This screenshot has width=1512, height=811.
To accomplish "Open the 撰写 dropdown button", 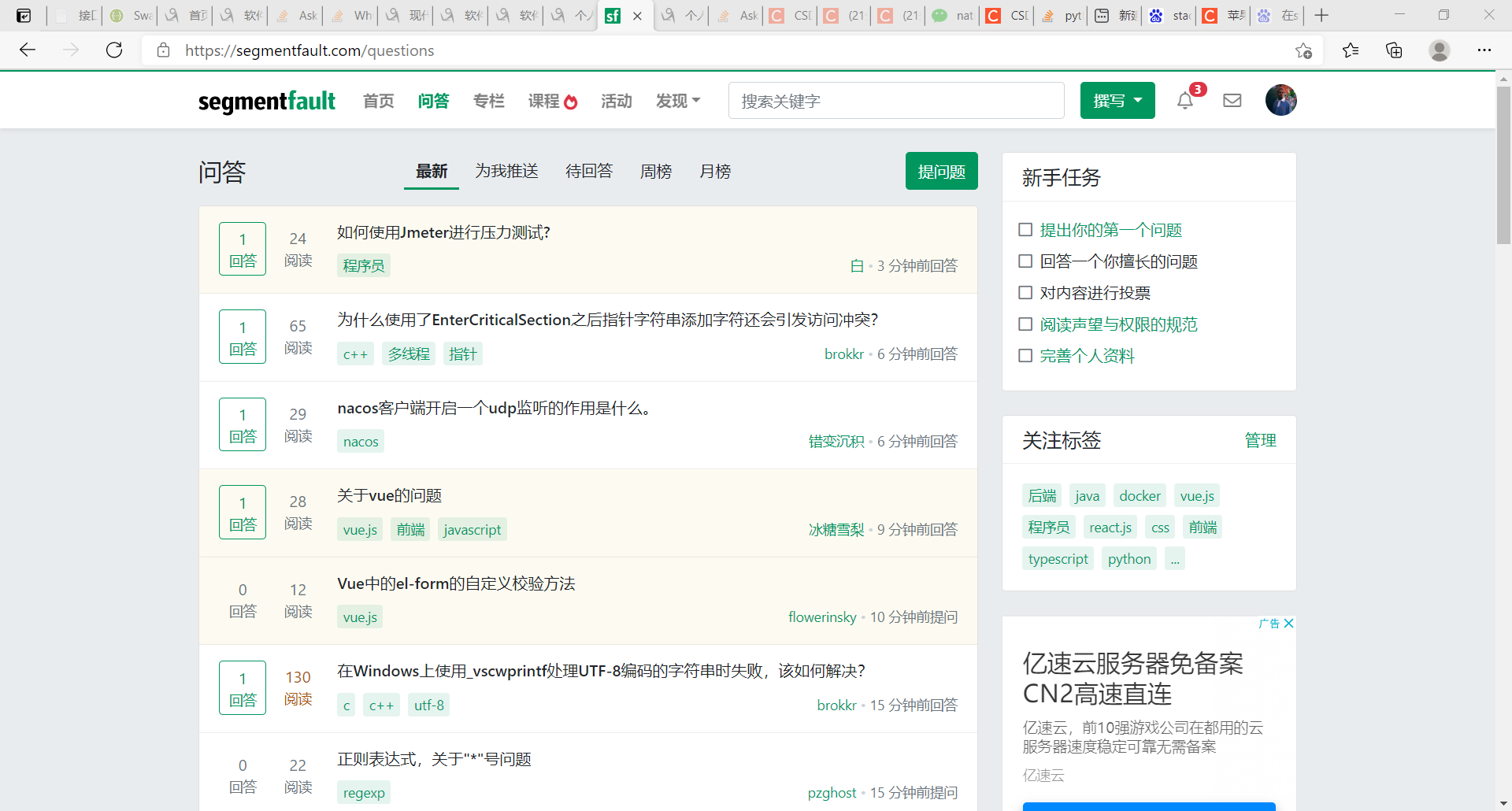I will pos(1117,100).
